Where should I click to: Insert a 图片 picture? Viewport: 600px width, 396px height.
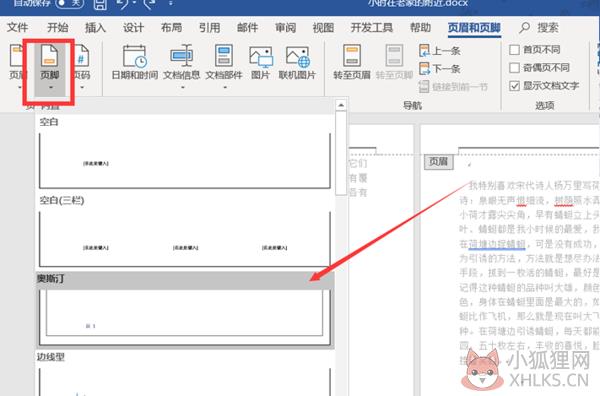[x=261, y=63]
